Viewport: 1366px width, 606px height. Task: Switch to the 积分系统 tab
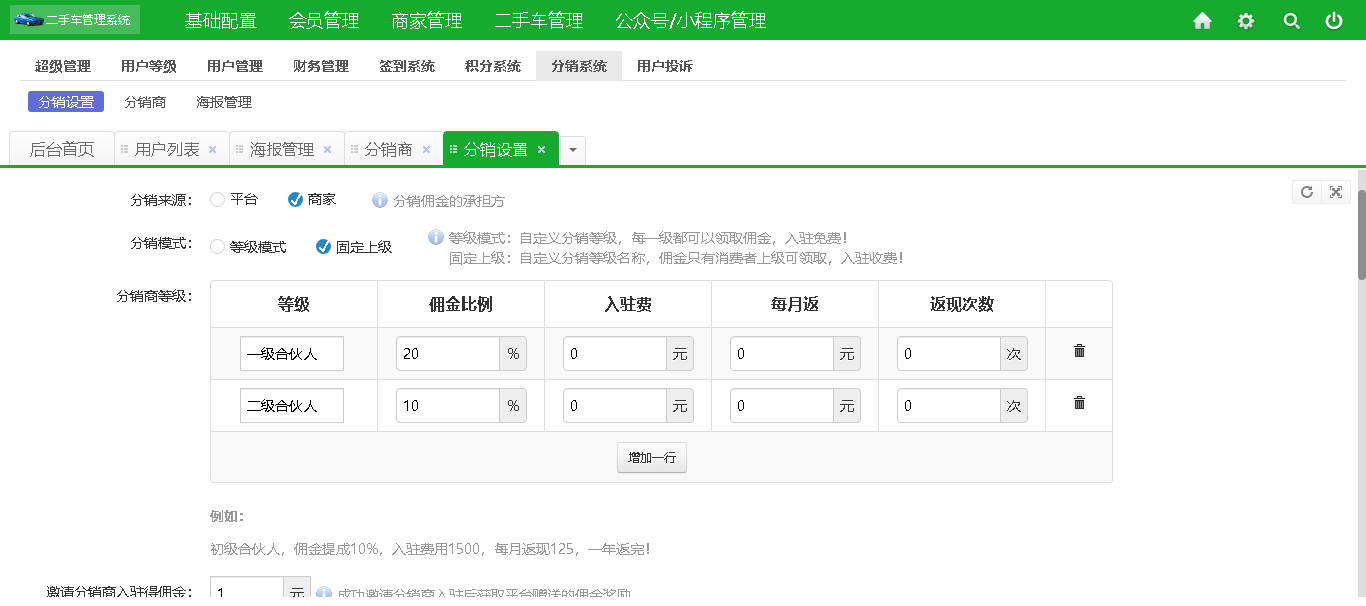click(492, 65)
